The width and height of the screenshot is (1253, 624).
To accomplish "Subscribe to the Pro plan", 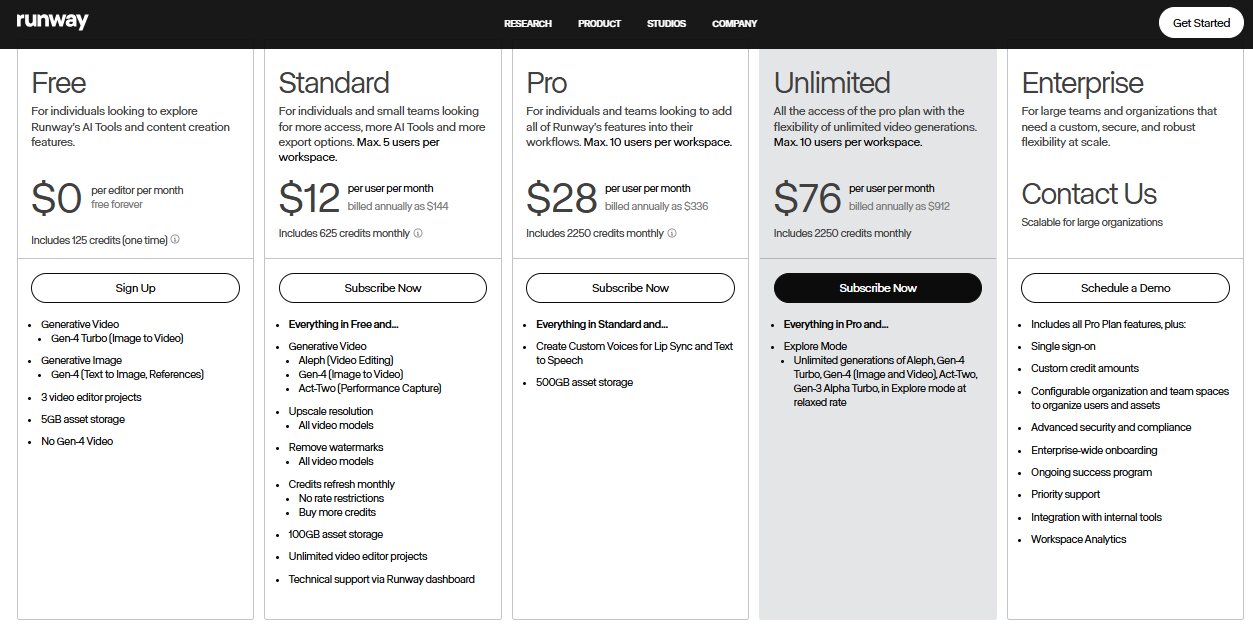I will coord(630,288).
